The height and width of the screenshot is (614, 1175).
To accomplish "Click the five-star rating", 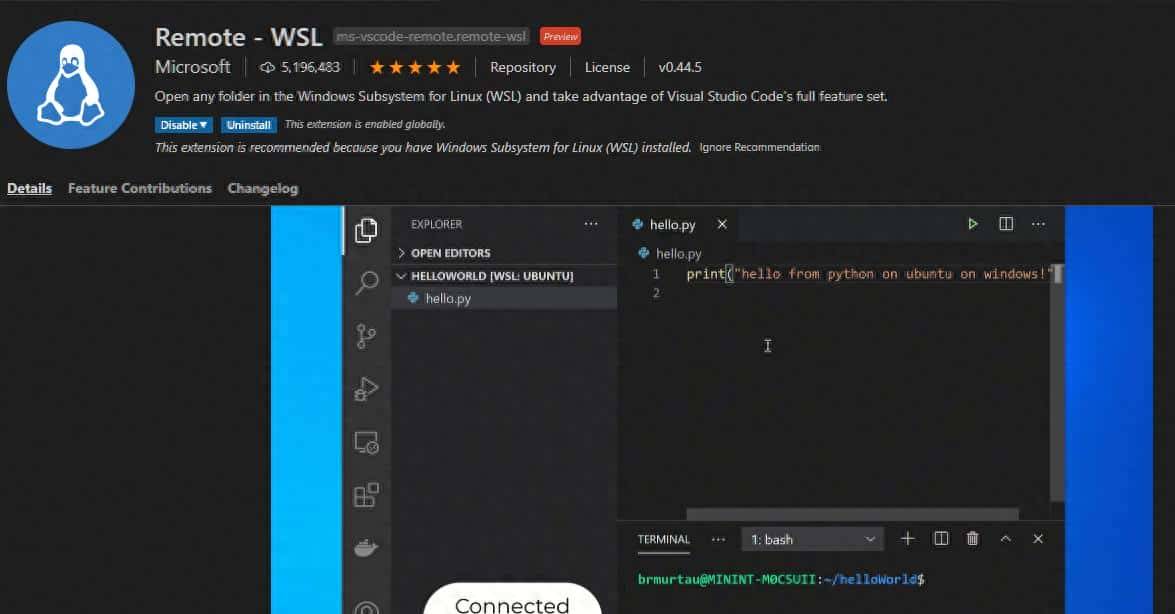I will (414, 67).
